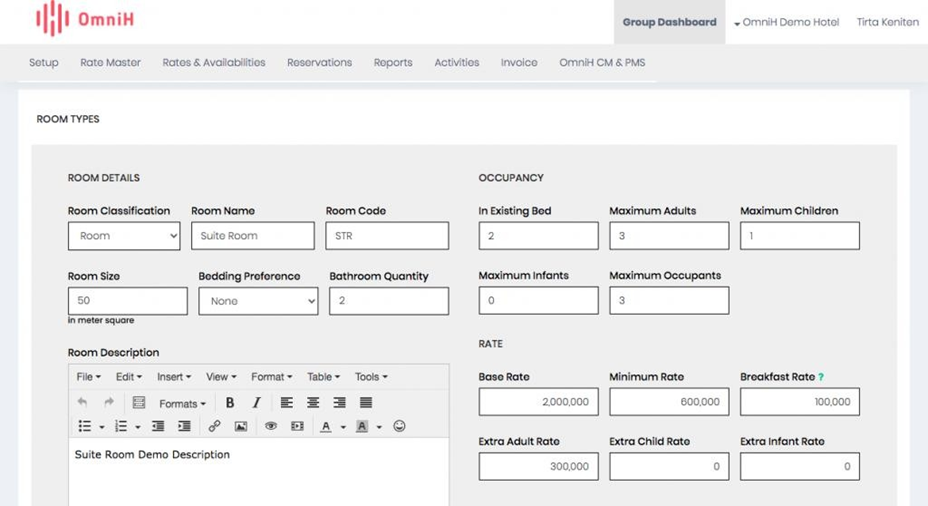The height and width of the screenshot is (506, 928).
Task: Click the Base Rate field
Action: pos(539,402)
